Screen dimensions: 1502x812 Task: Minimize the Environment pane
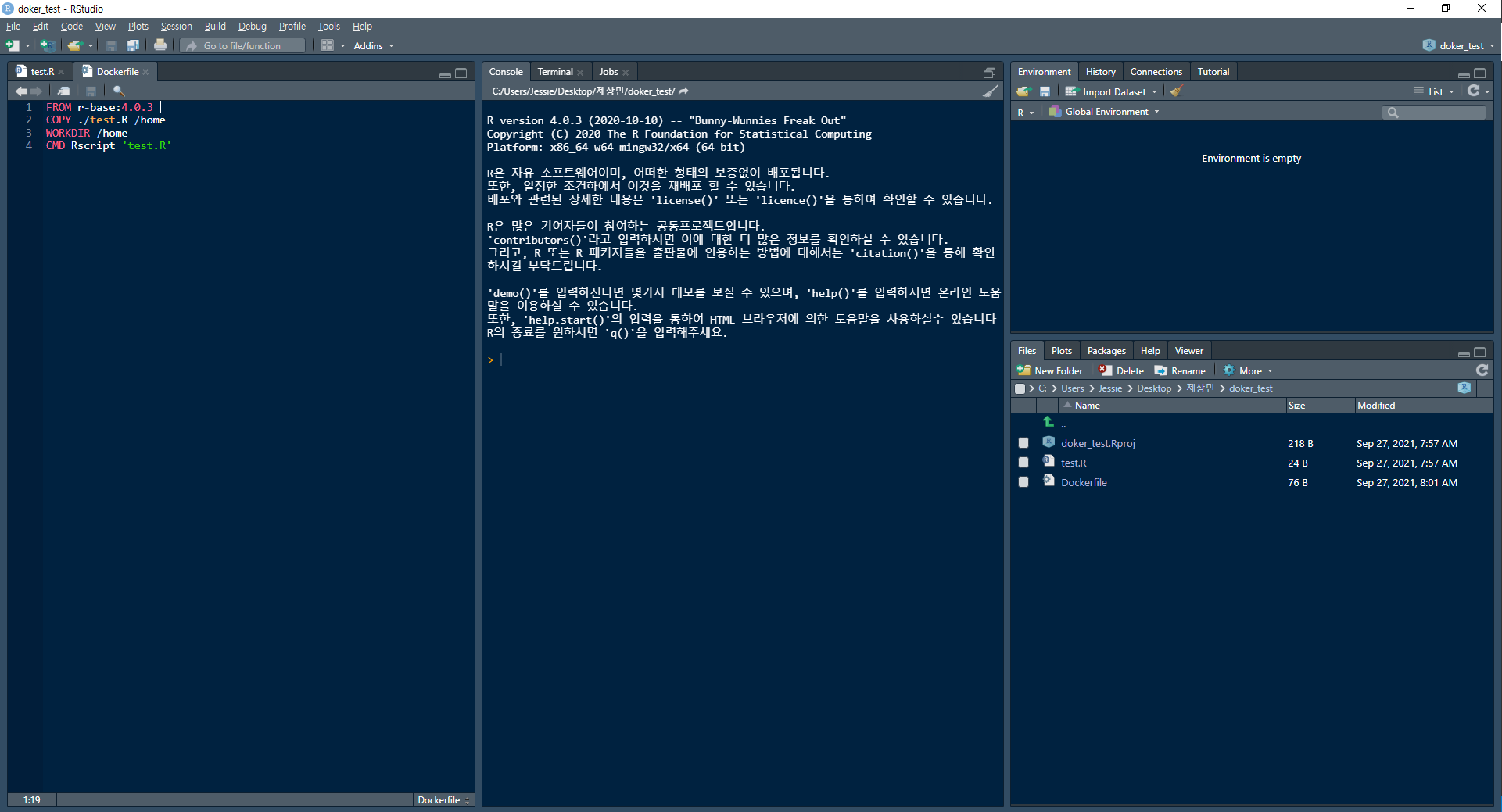coord(1464,74)
